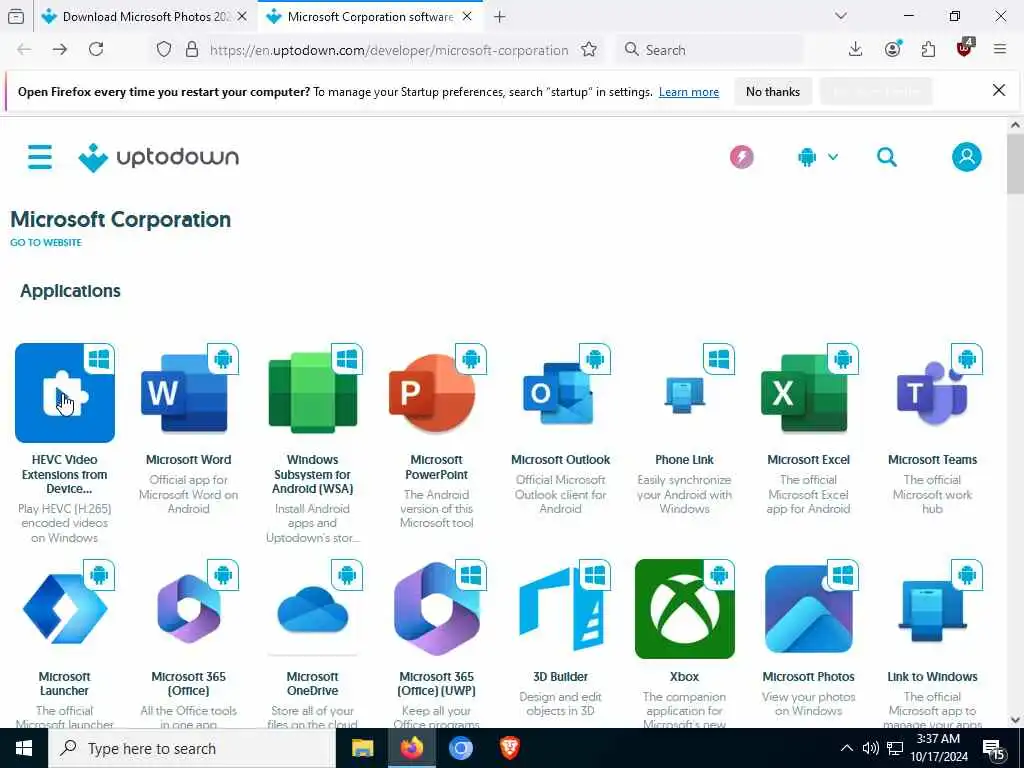Click the page vertical scrollbar thumb

coord(1015,164)
